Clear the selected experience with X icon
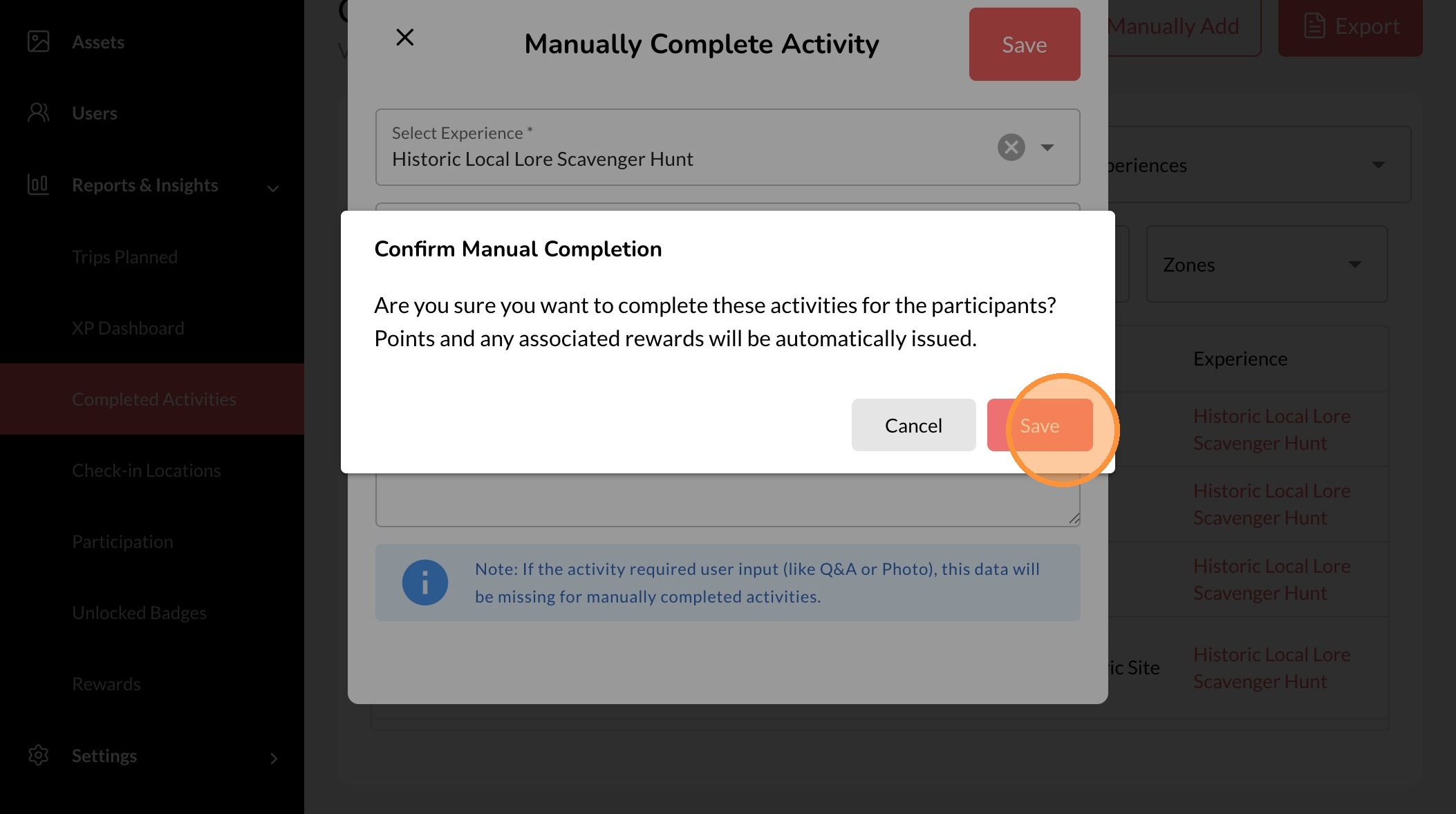 tap(1011, 147)
